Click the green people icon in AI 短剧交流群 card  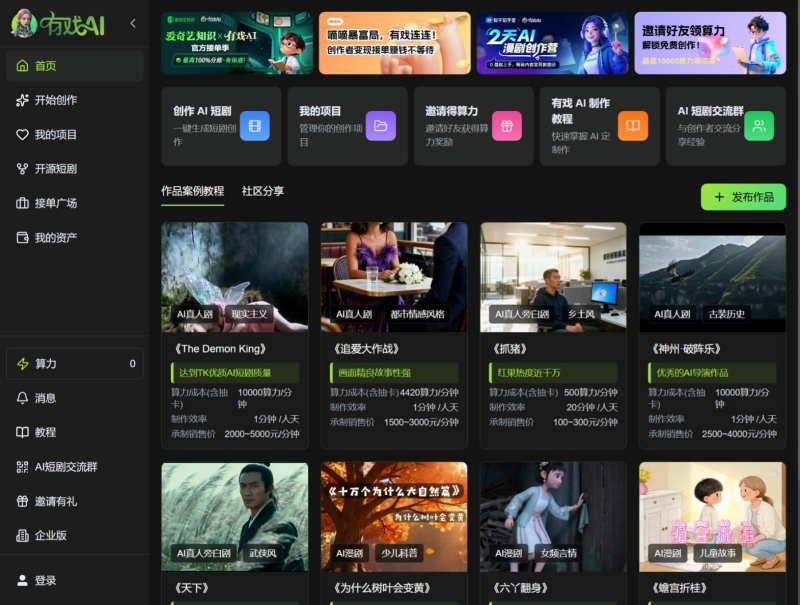point(759,126)
